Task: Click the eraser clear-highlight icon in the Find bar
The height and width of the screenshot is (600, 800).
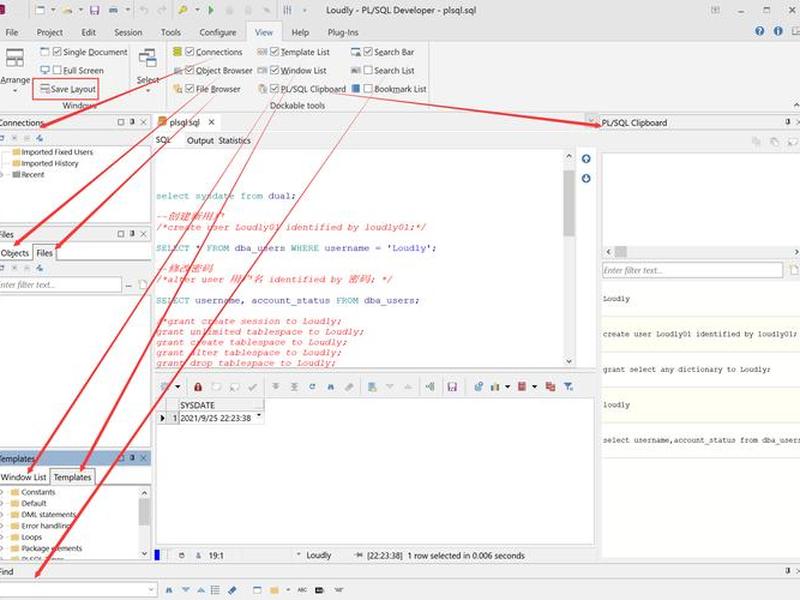Action: pos(232,590)
